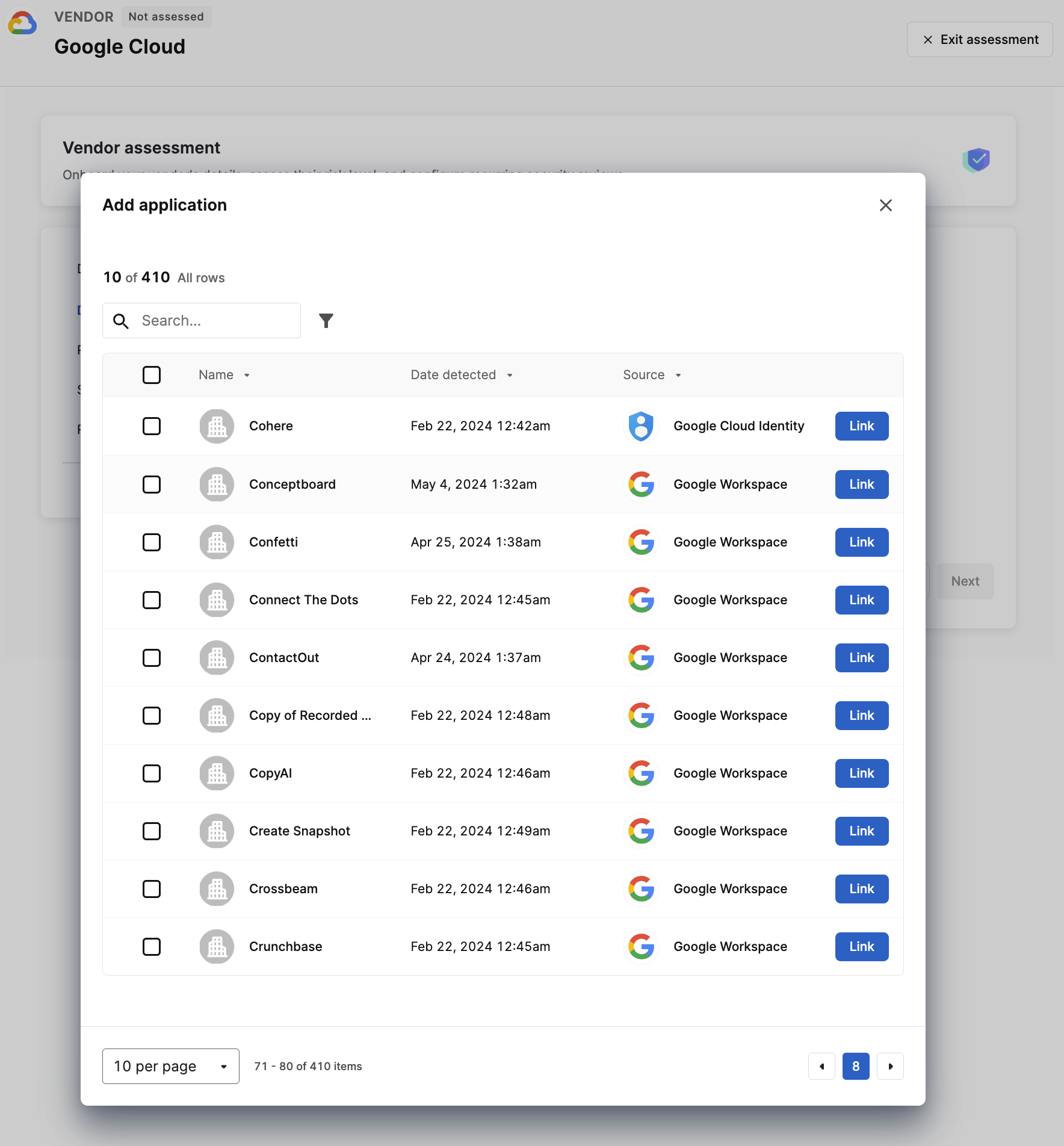Click the Cohere app building icon
Image resolution: width=1064 pixels, height=1146 pixels.
217,426
